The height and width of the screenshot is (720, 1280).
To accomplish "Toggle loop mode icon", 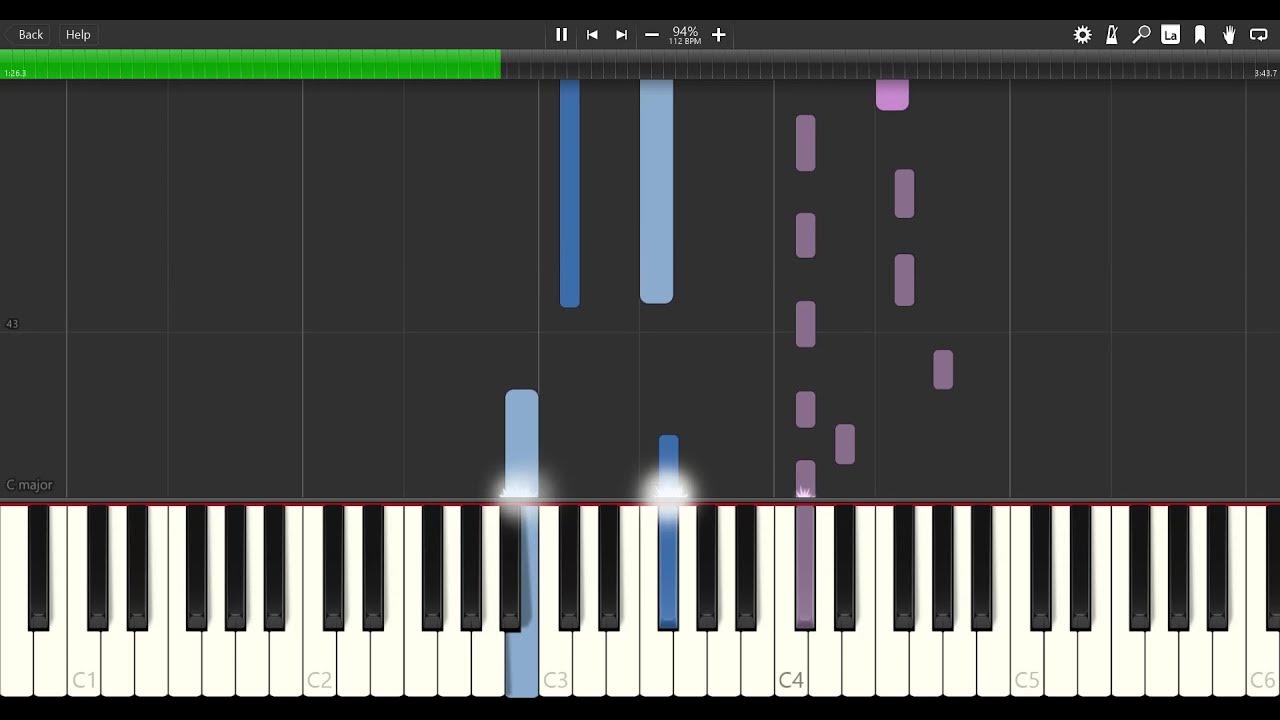I will [1259, 35].
